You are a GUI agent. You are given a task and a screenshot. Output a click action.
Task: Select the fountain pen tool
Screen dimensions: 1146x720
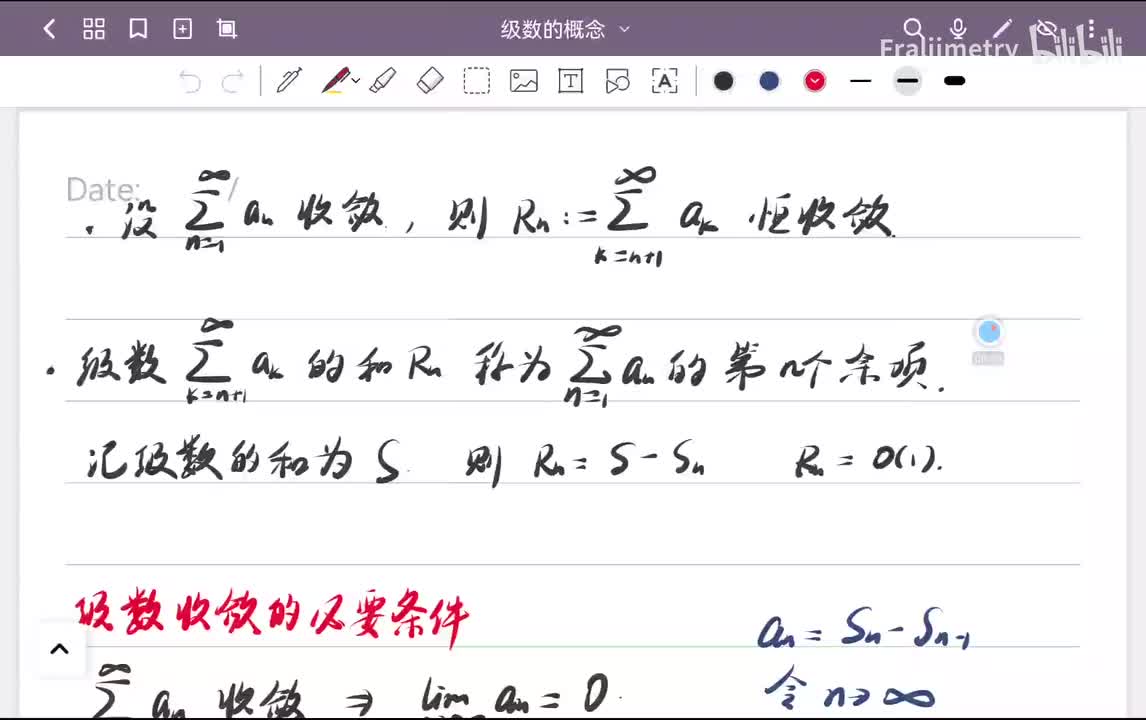click(x=289, y=80)
